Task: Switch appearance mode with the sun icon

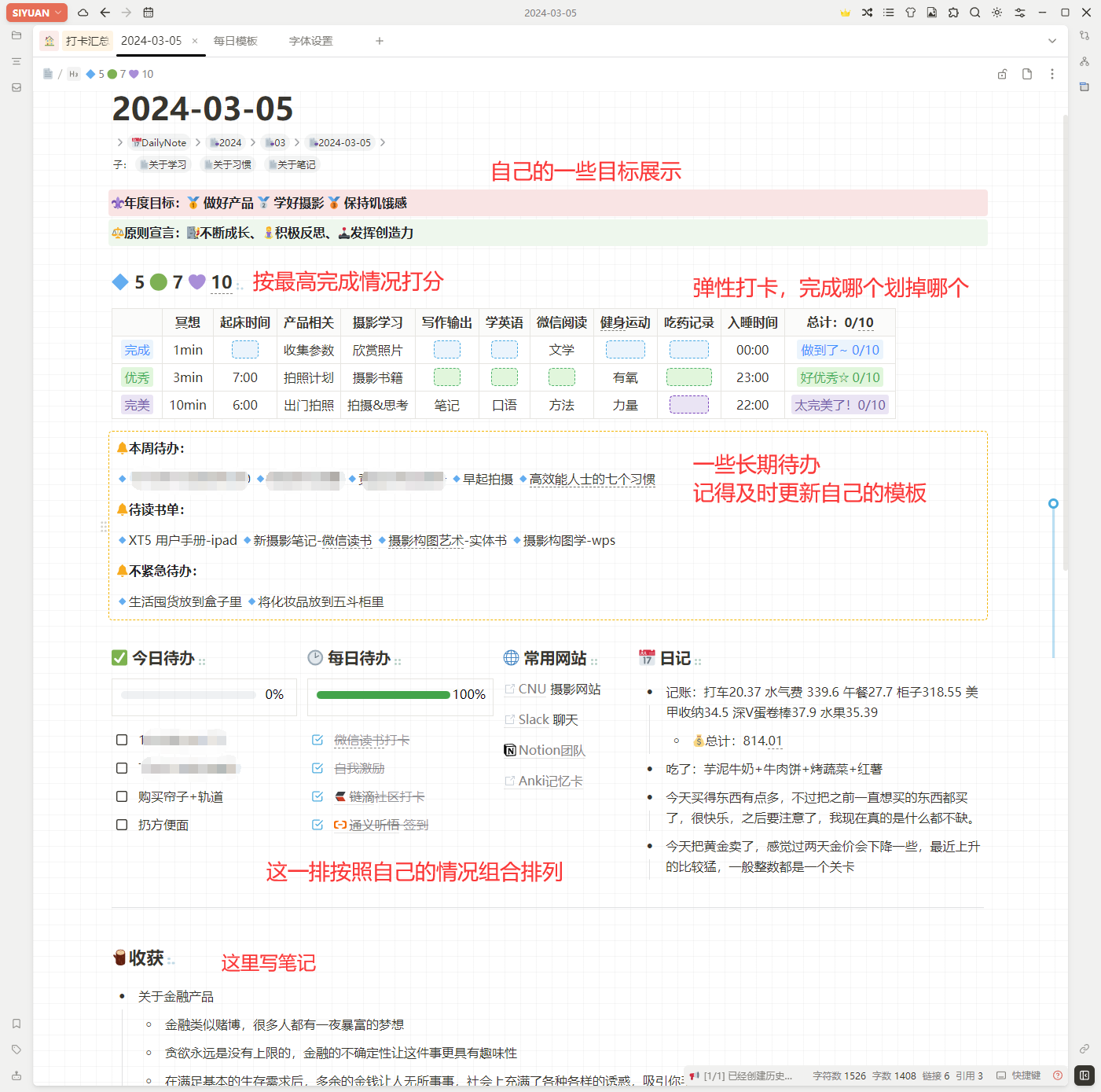Action: [997, 13]
